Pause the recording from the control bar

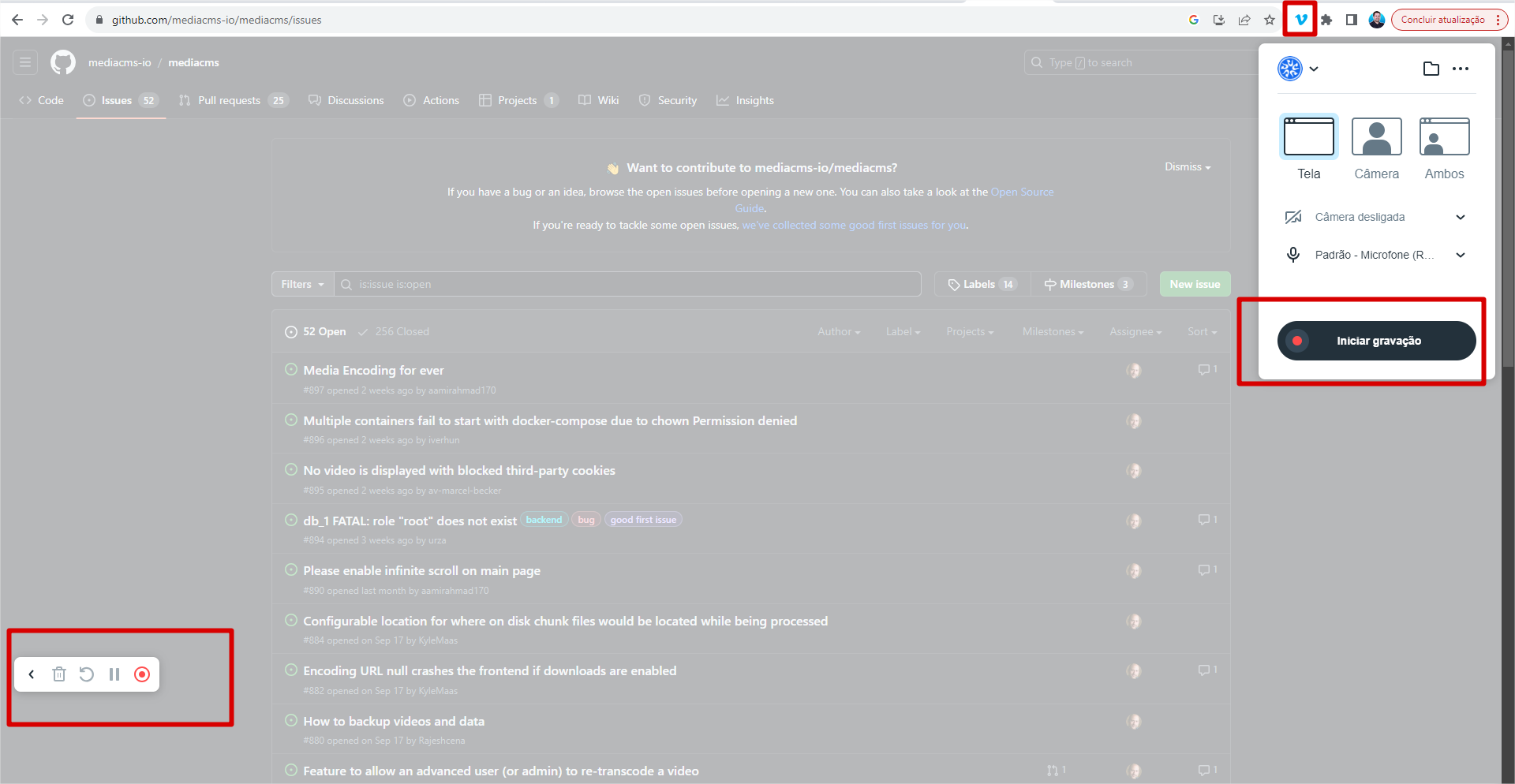pos(114,674)
